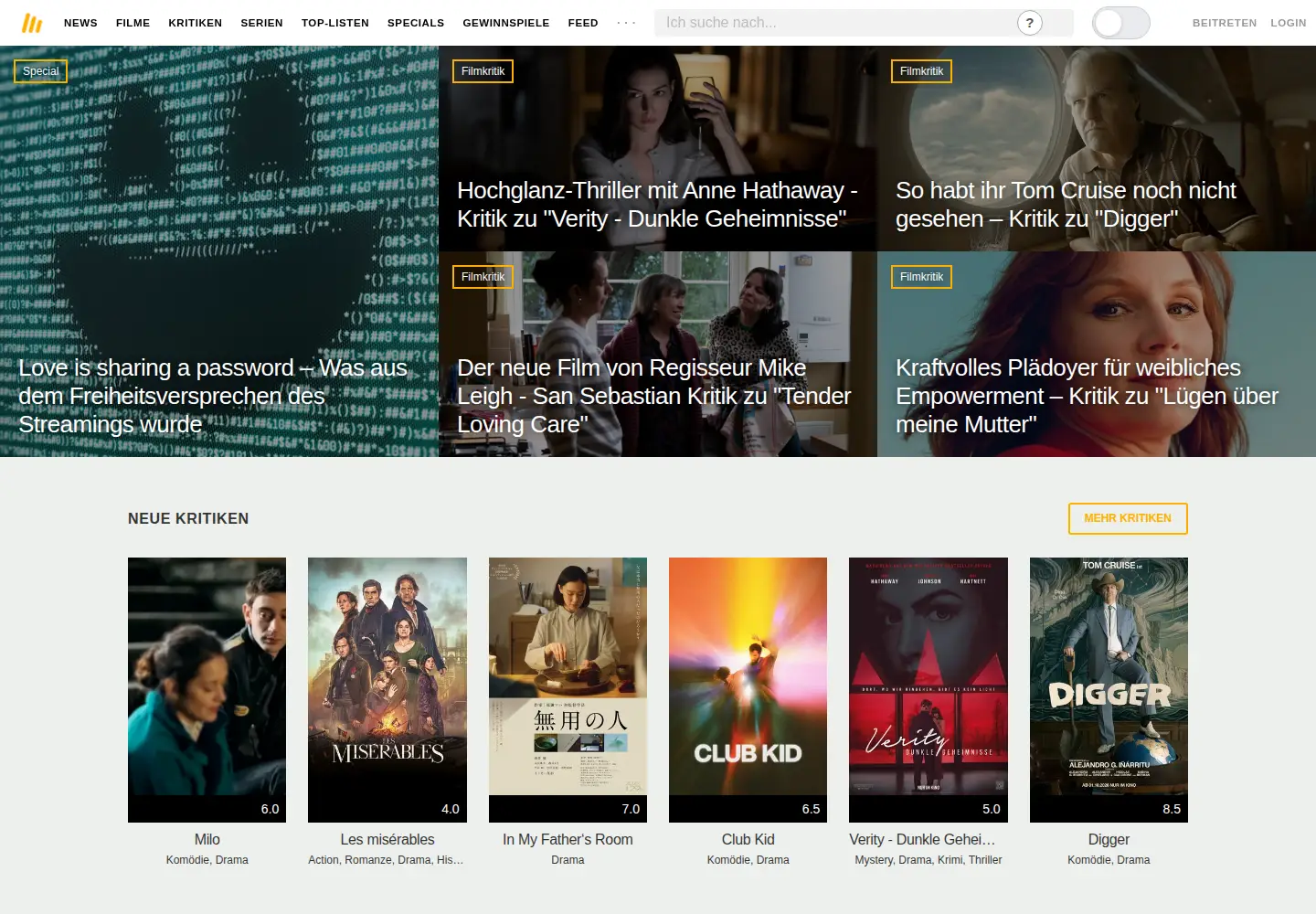Click the Filmkritik tag on Digger article
1316x914 pixels.
(921, 71)
